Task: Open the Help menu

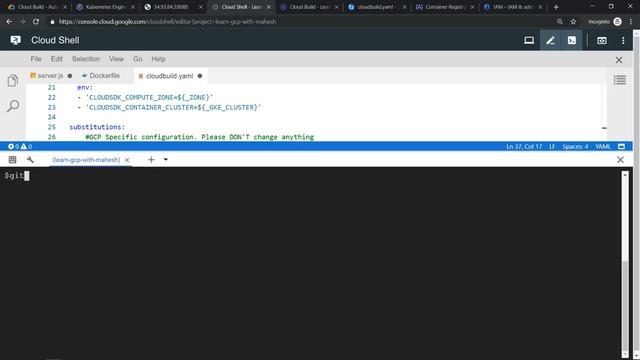Action: click(158, 59)
